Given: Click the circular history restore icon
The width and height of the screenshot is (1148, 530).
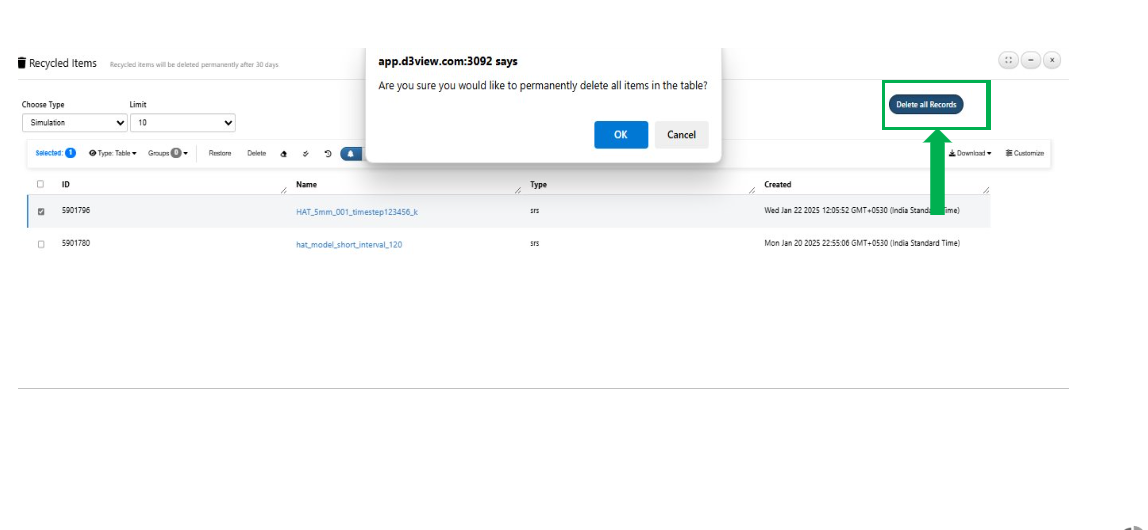Looking at the screenshot, I should pyautogui.click(x=327, y=154).
